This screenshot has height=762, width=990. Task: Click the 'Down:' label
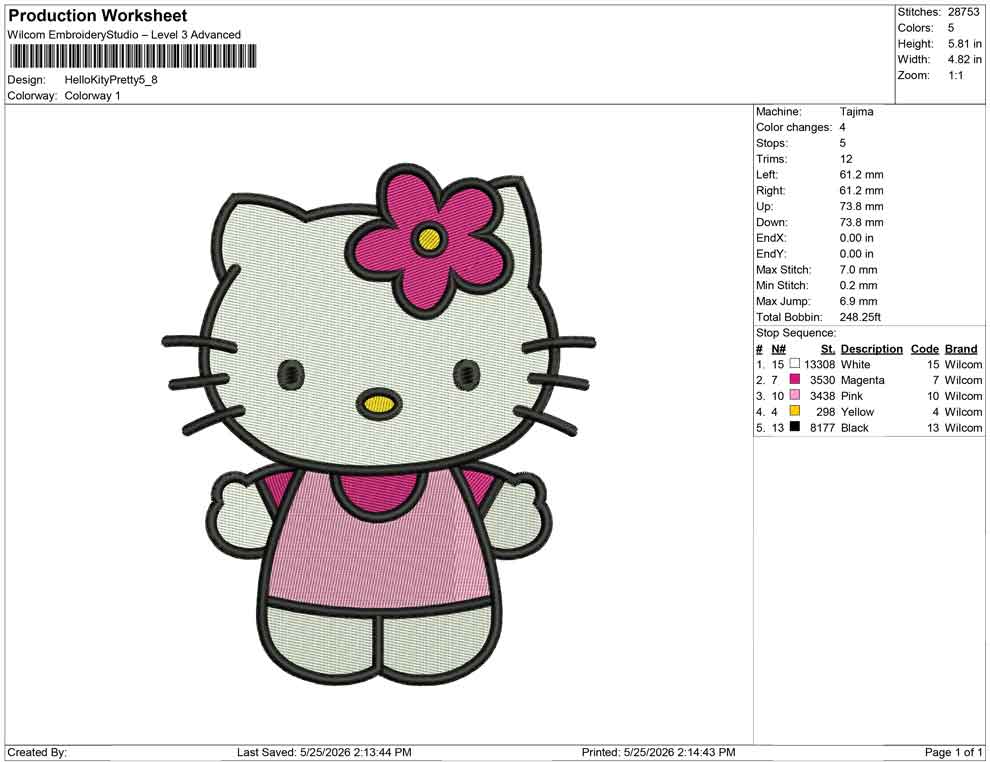click(772, 222)
